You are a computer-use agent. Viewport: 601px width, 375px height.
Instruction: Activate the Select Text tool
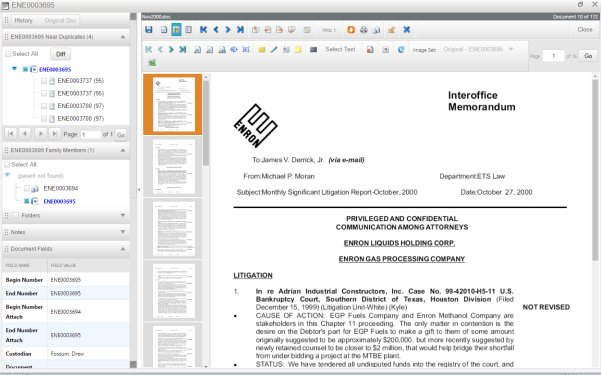click(340, 49)
